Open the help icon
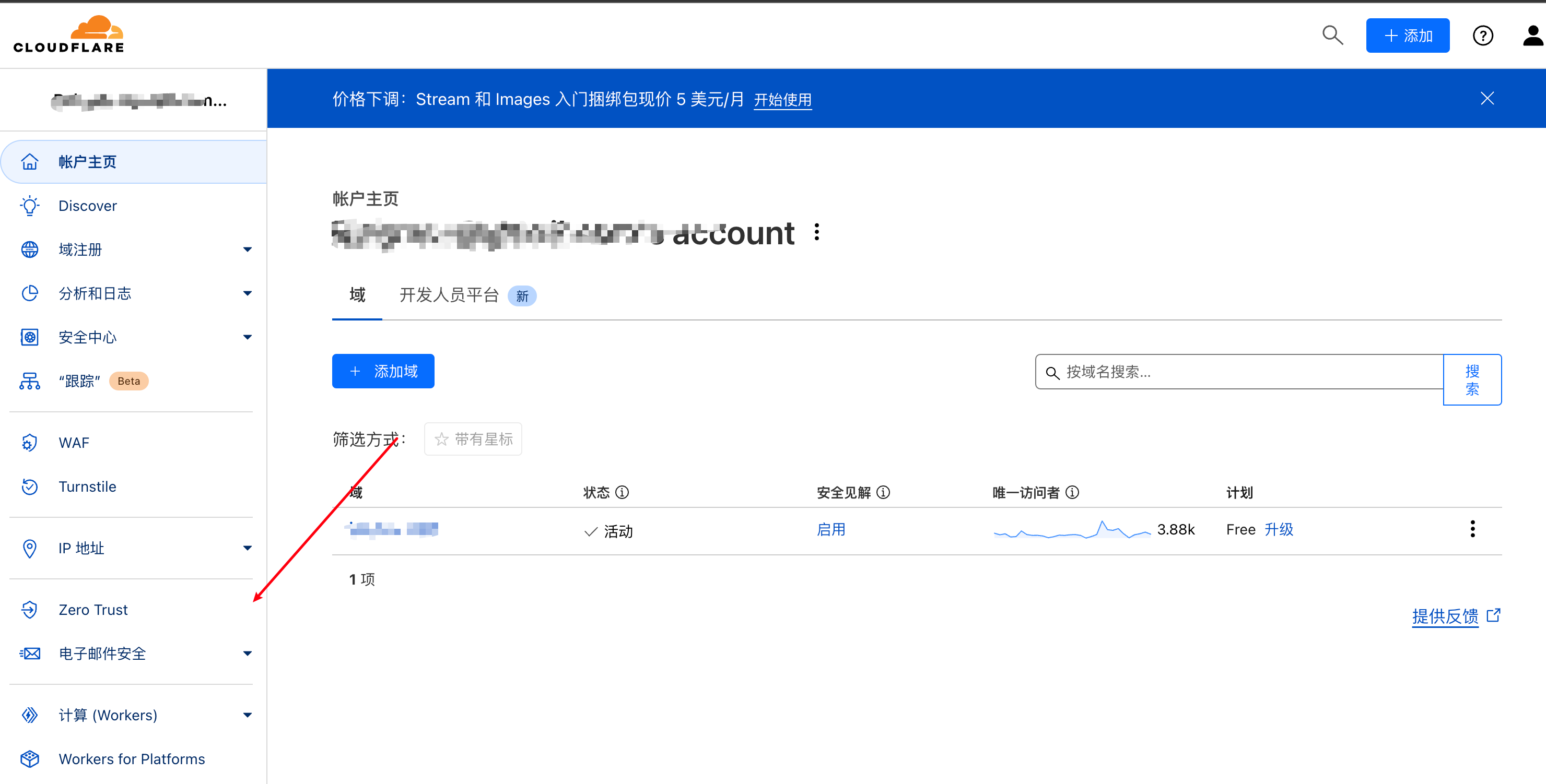This screenshot has width=1546, height=784. point(1483,35)
